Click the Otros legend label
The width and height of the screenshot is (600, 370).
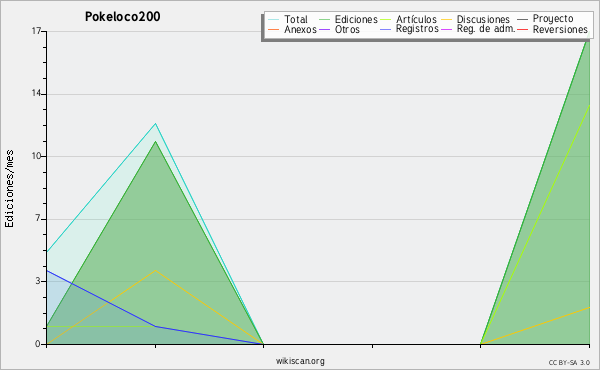tap(347, 29)
